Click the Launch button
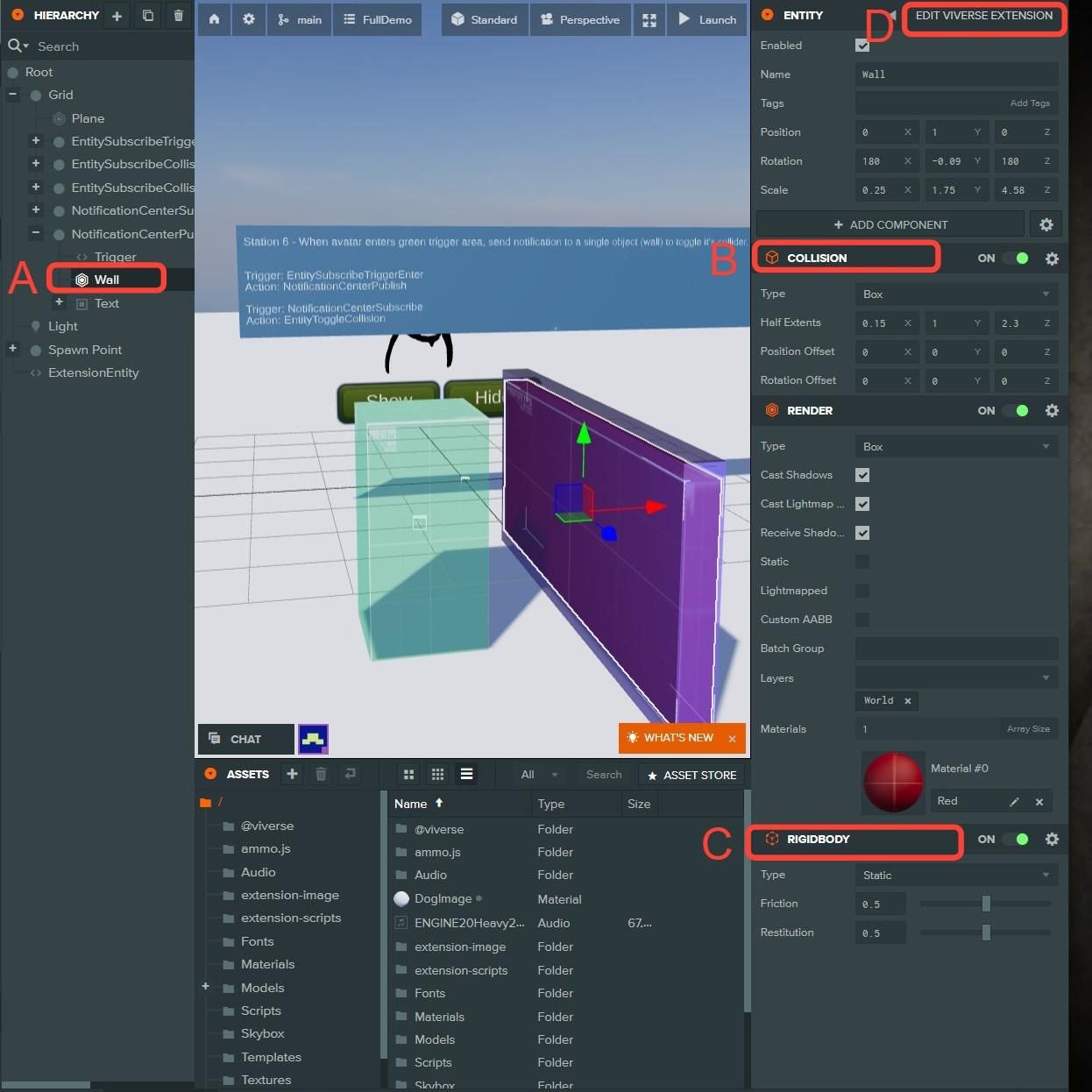The width and height of the screenshot is (1092, 1092). click(x=707, y=19)
